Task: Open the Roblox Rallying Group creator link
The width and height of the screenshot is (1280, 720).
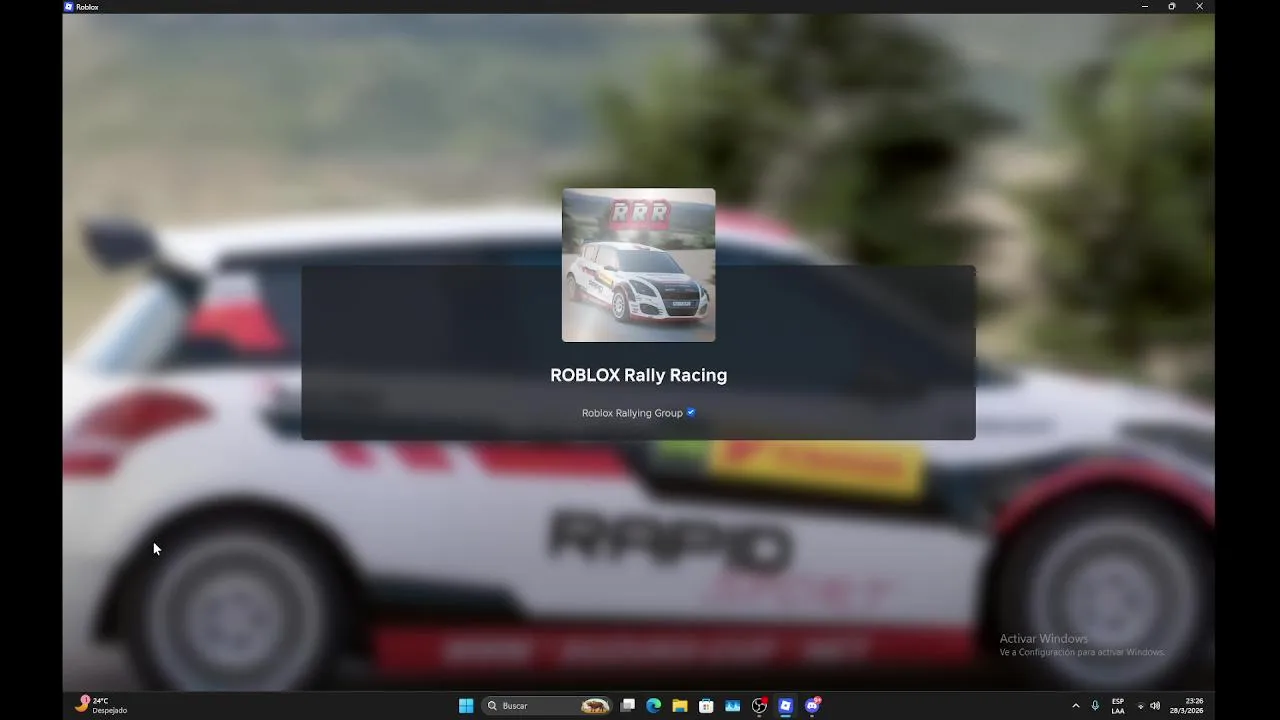Action: pyautogui.click(x=632, y=413)
